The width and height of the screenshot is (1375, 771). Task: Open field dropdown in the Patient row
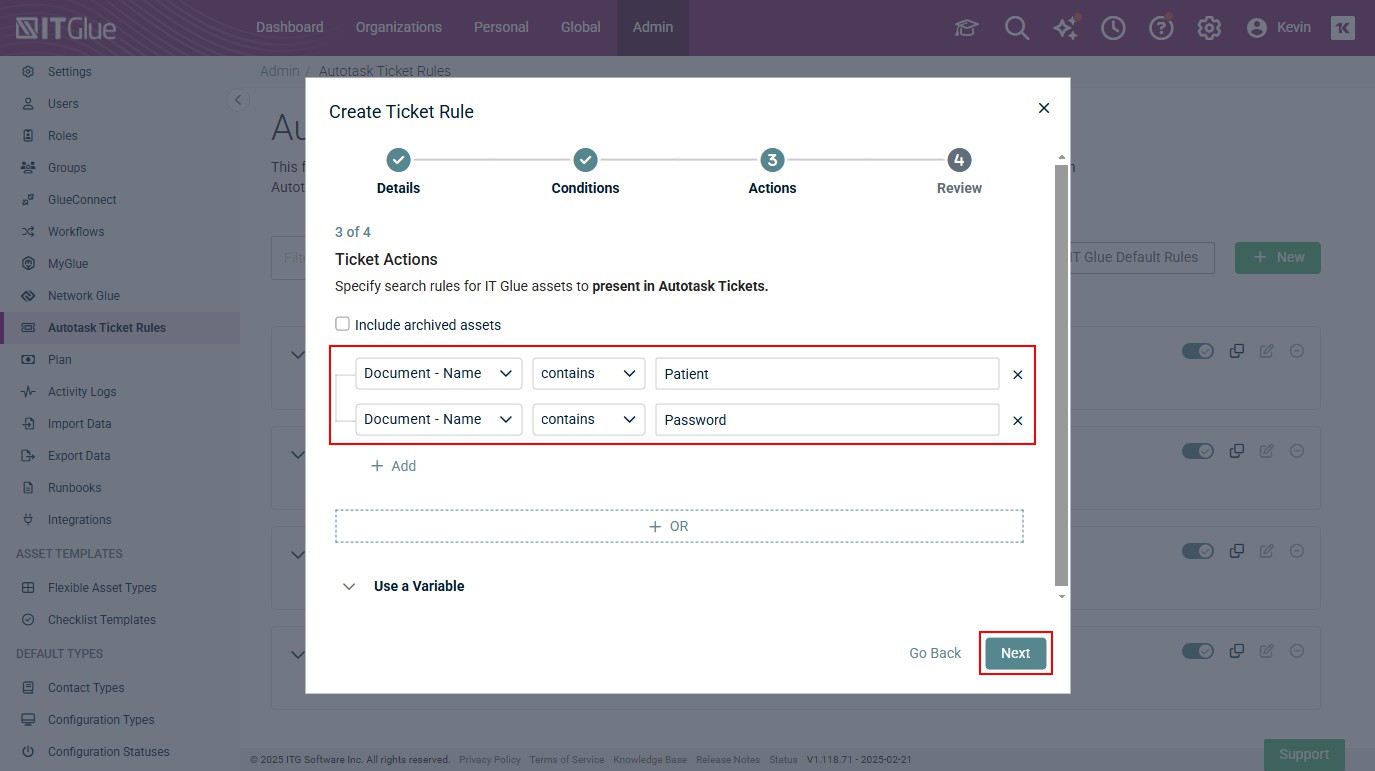[x=439, y=374]
